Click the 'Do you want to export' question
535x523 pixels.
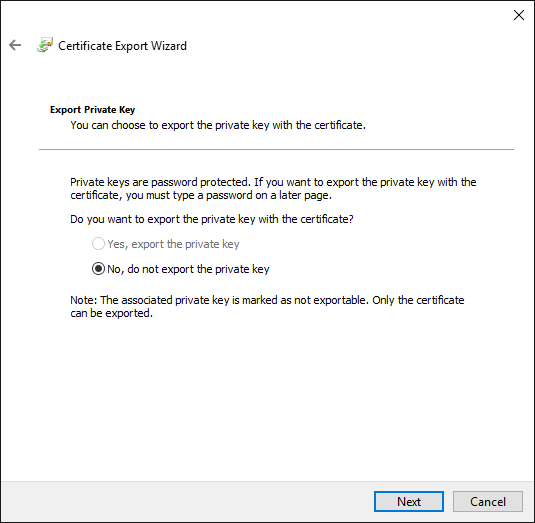pyautogui.click(x=212, y=219)
